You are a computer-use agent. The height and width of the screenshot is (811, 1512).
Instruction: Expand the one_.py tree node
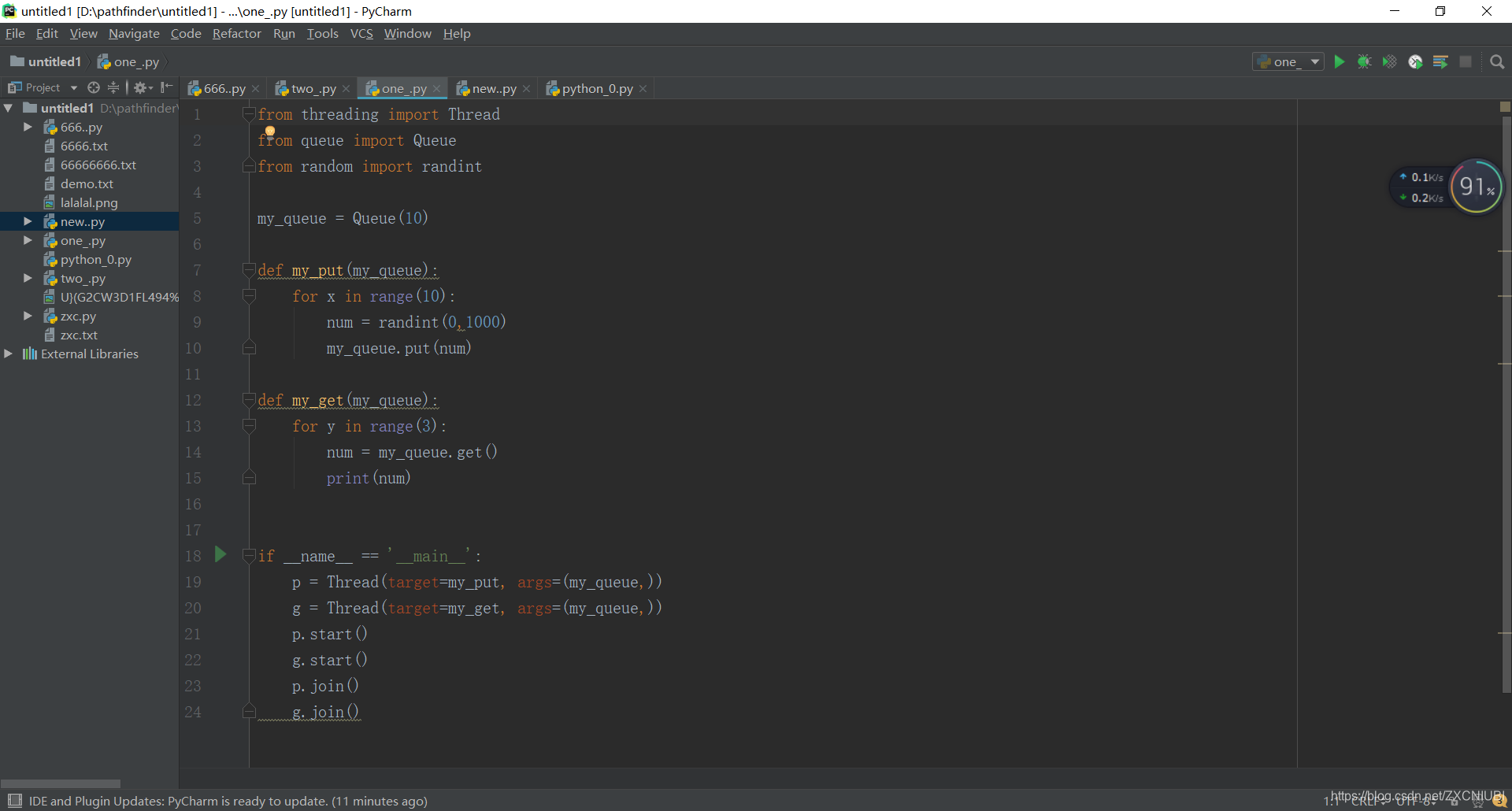(28, 240)
